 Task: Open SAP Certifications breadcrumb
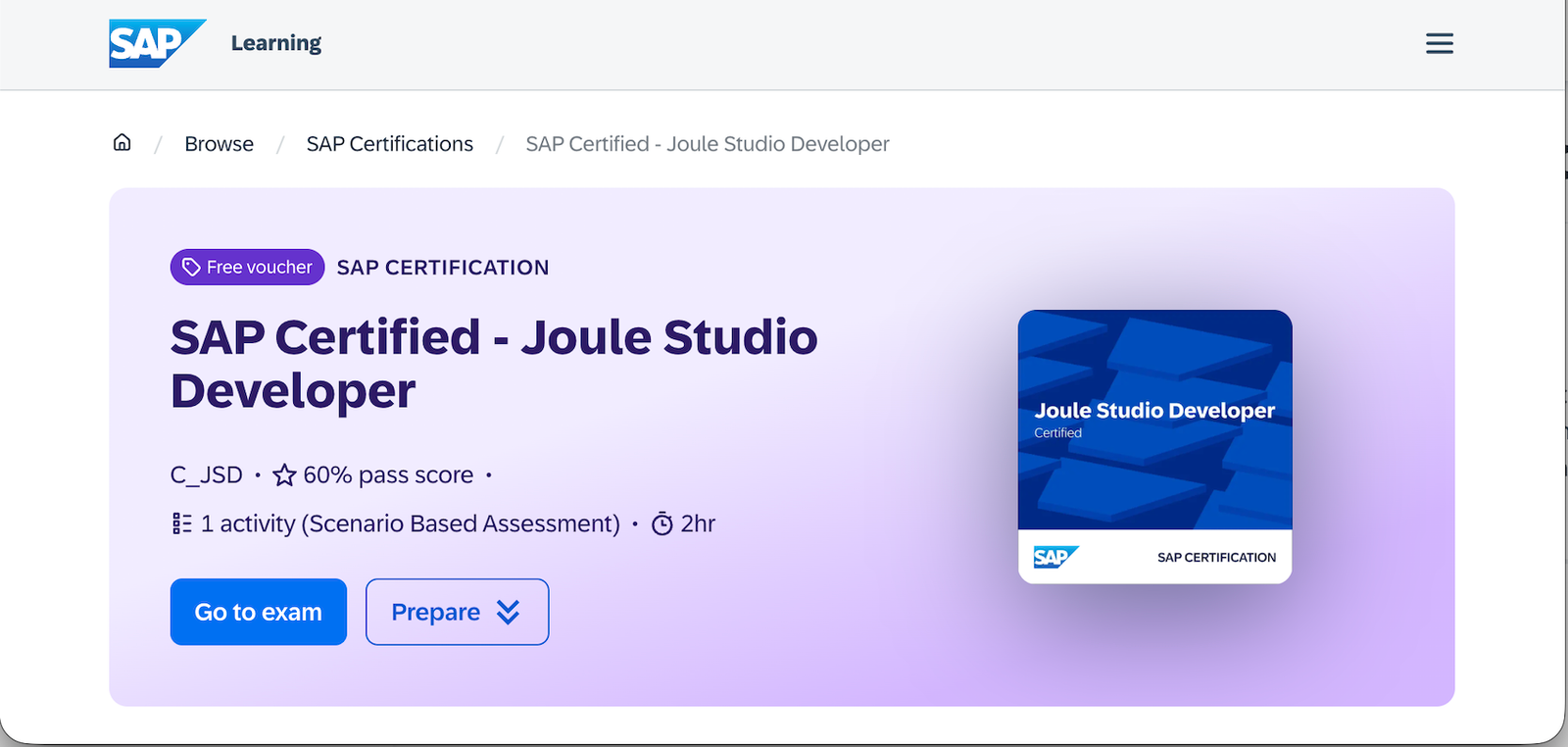390,144
